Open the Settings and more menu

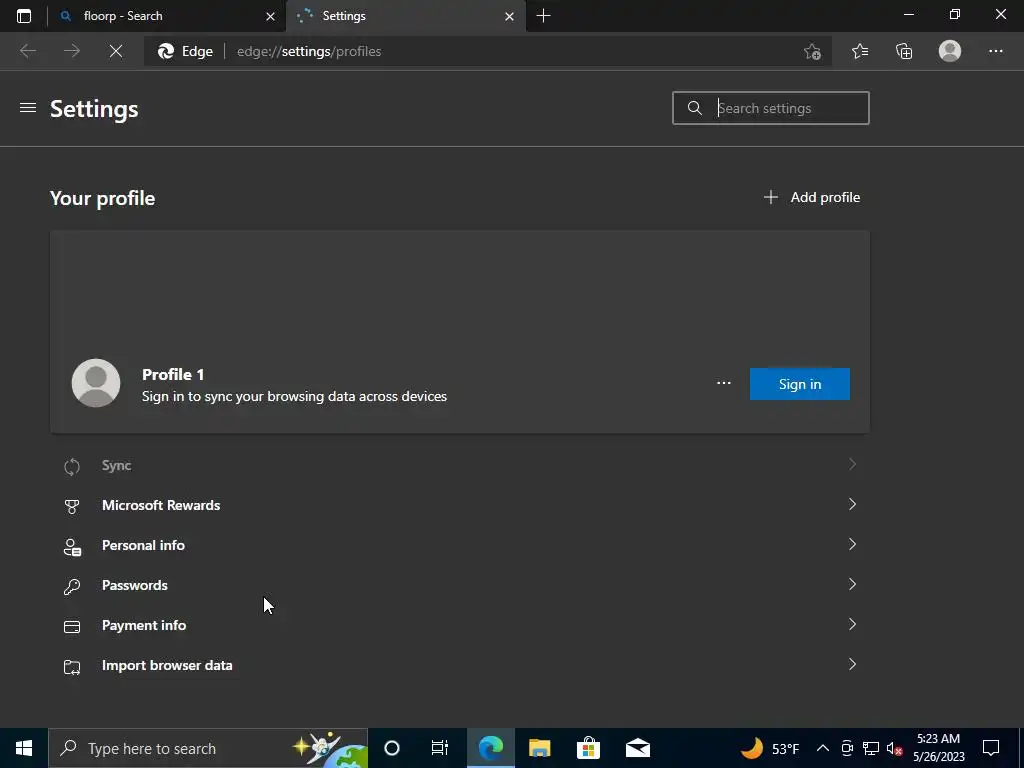[995, 52]
